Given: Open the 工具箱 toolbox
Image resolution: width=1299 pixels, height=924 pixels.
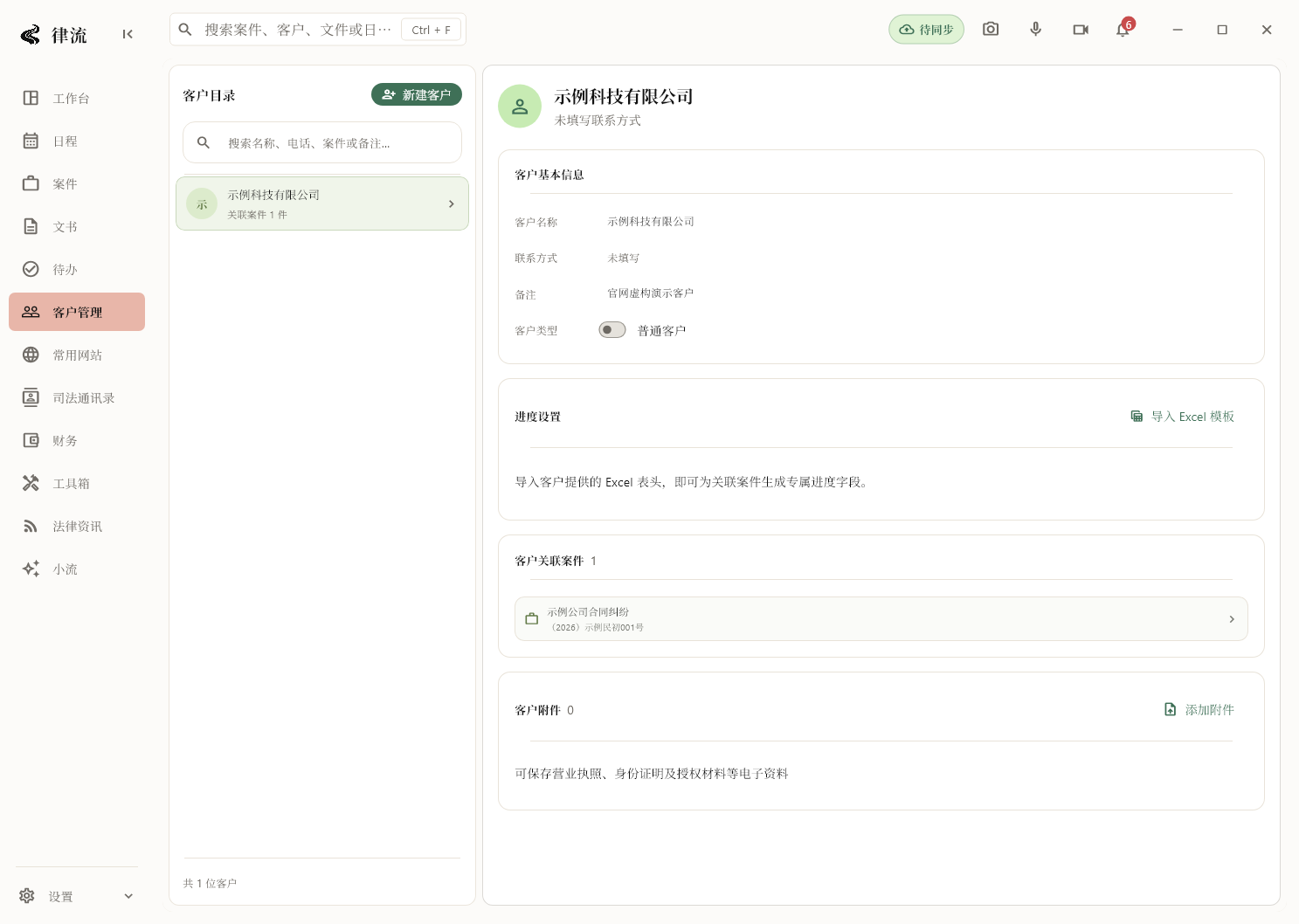Looking at the screenshot, I should click(77, 483).
